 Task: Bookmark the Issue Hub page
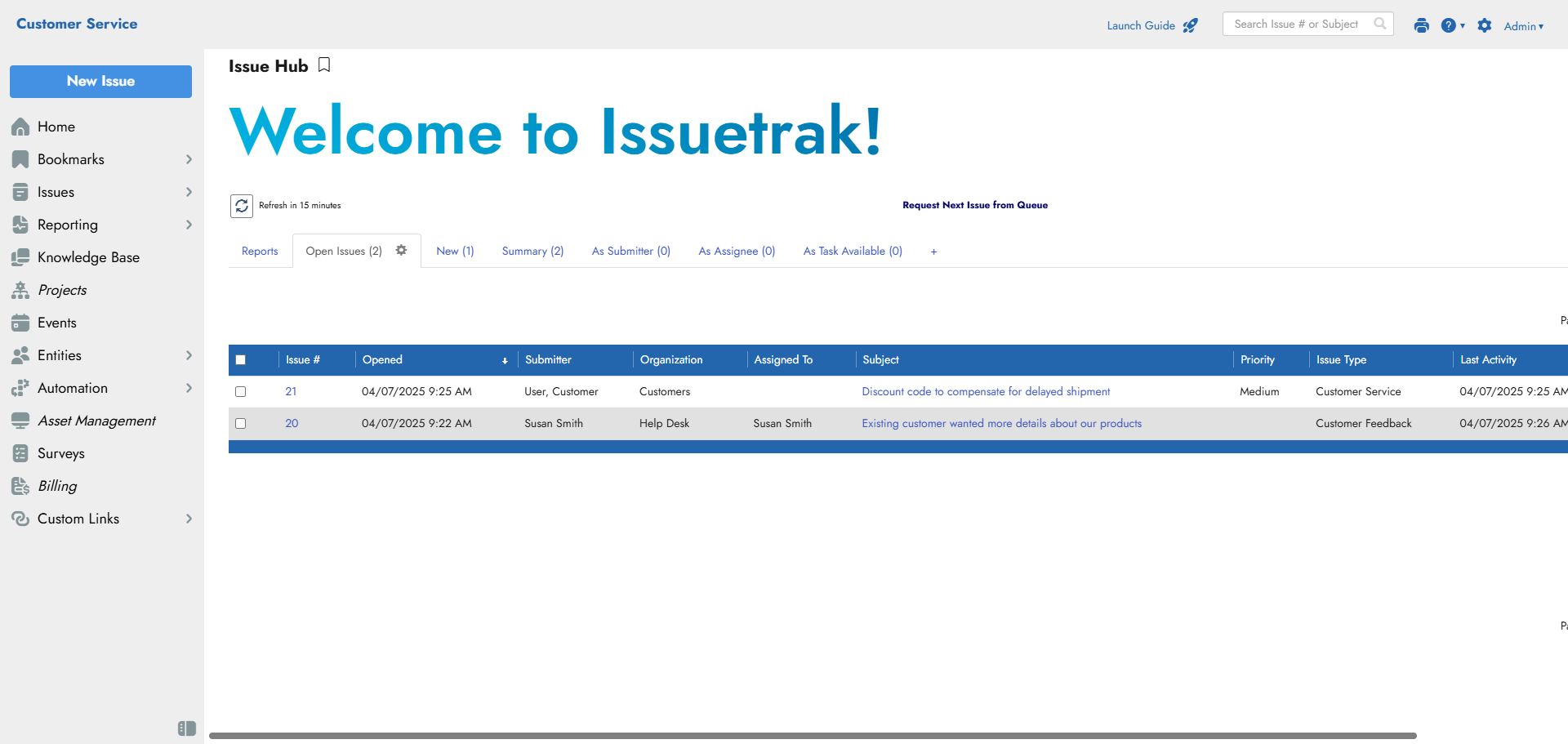click(324, 65)
